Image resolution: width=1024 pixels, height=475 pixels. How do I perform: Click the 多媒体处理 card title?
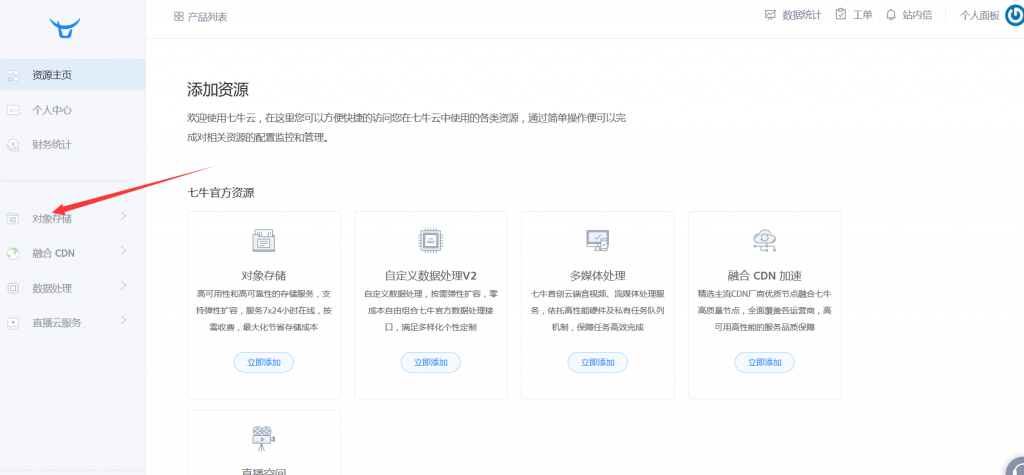coord(598,275)
